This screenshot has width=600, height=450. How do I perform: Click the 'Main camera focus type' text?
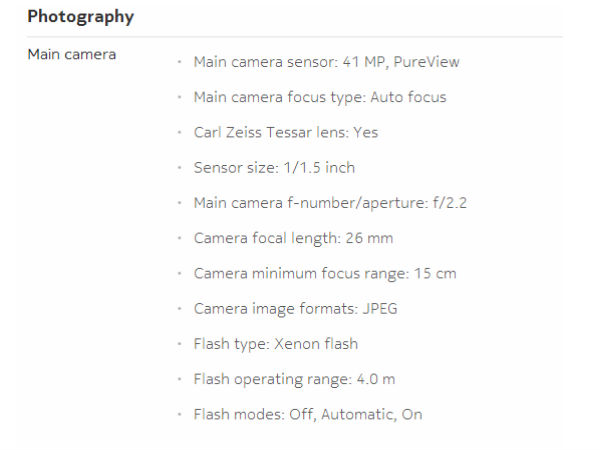pyautogui.click(x=278, y=97)
